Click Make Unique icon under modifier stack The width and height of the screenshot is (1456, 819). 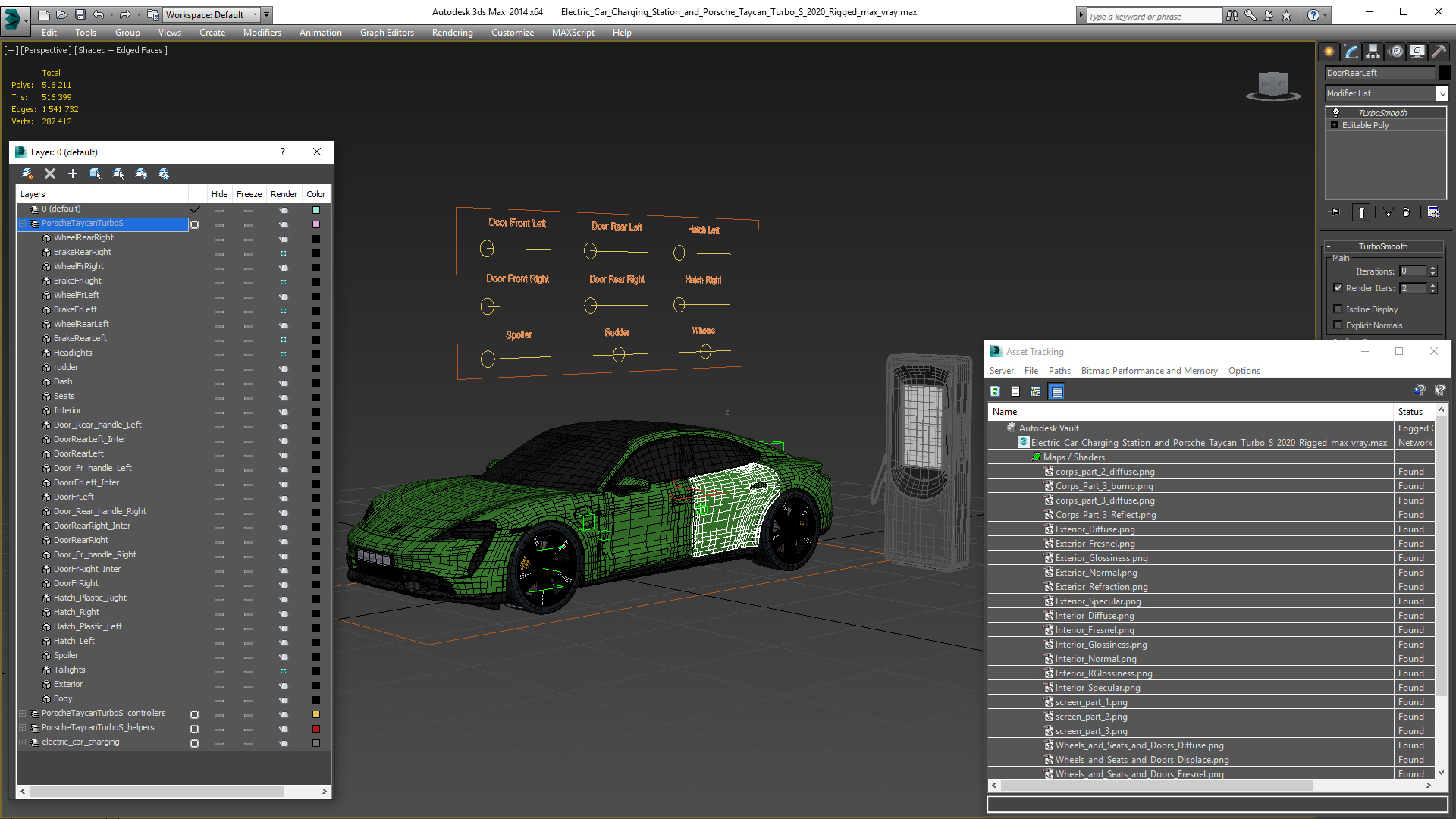pos(1388,212)
